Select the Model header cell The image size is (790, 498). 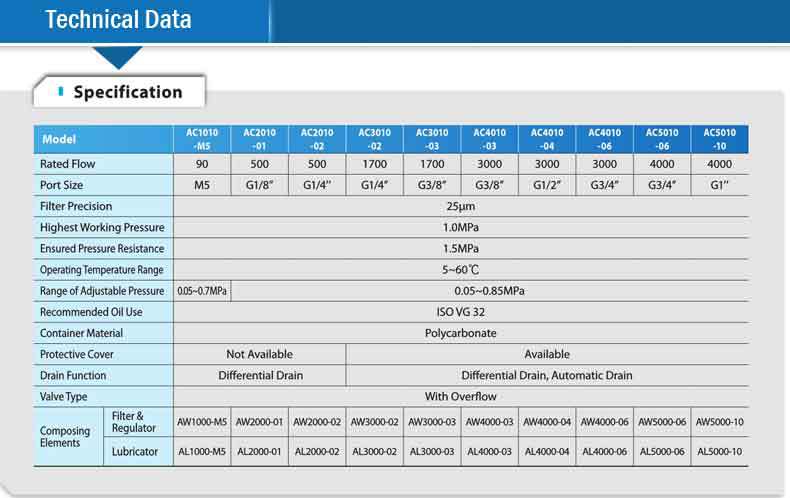[x=103, y=139]
